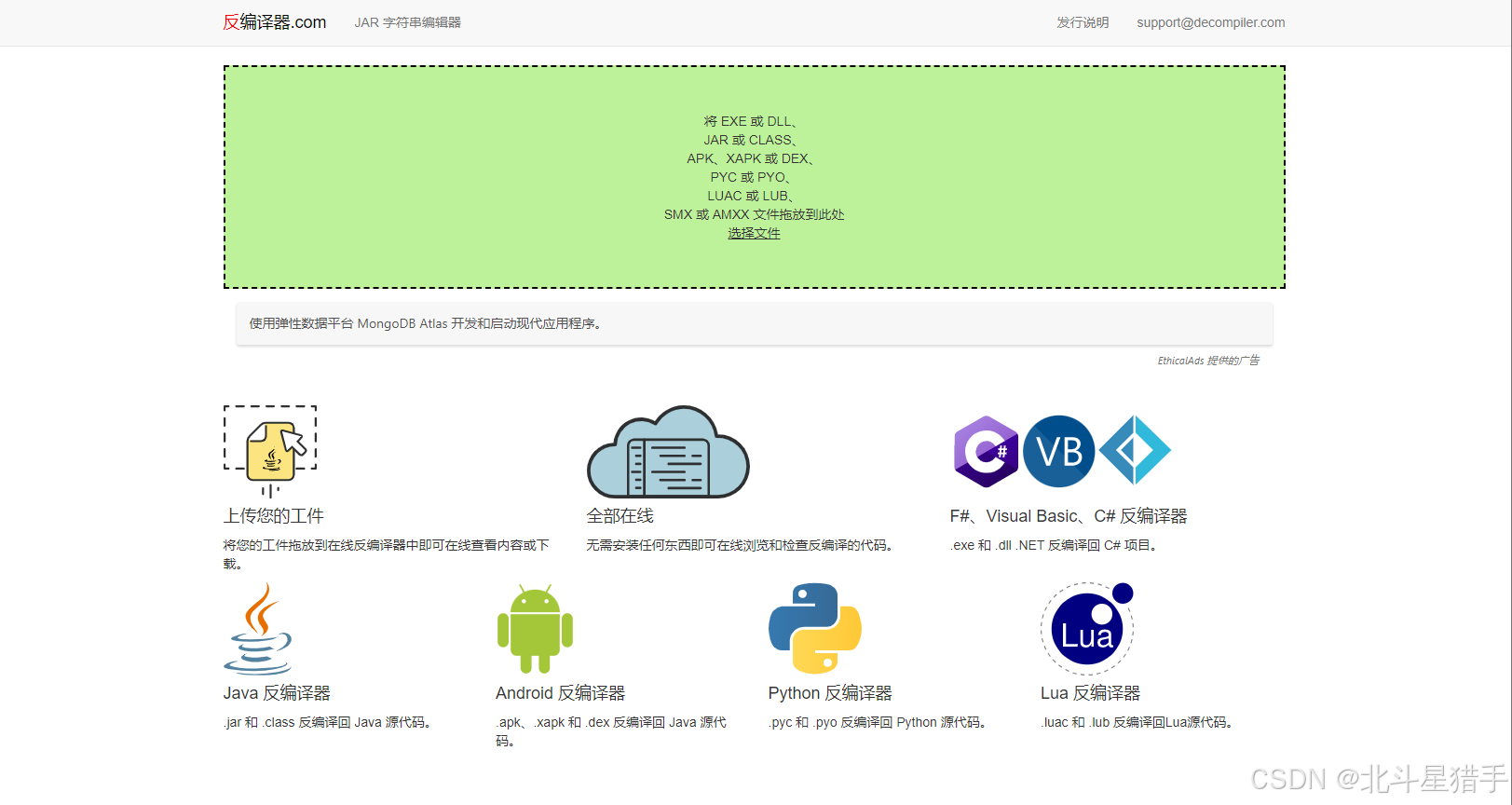Click F#、Visual Basic、C# 反编译器 heading
The height and width of the screenshot is (805, 1512).
click(1069, 516)
